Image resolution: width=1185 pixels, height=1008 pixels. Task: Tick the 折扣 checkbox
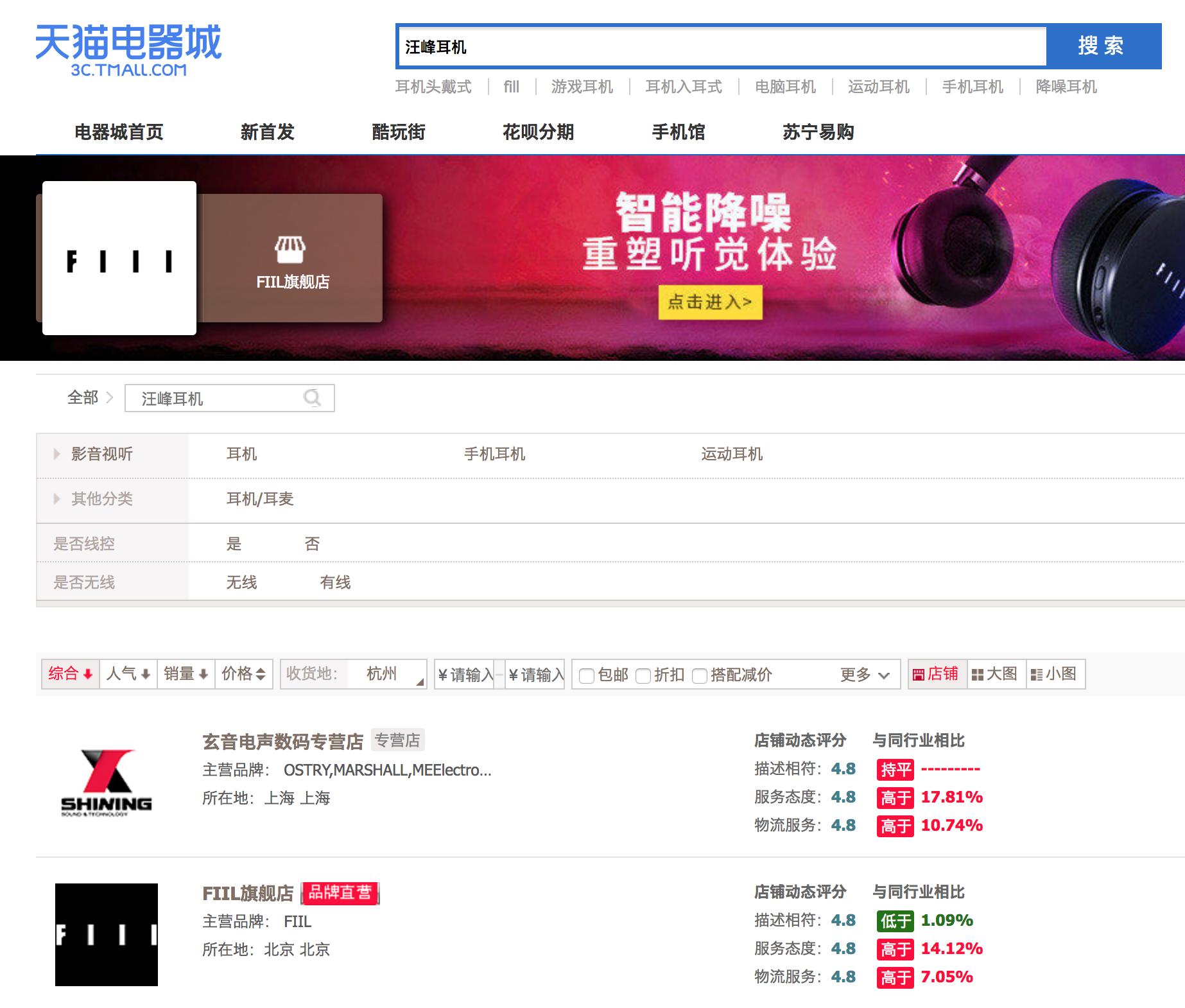[643, 675]
